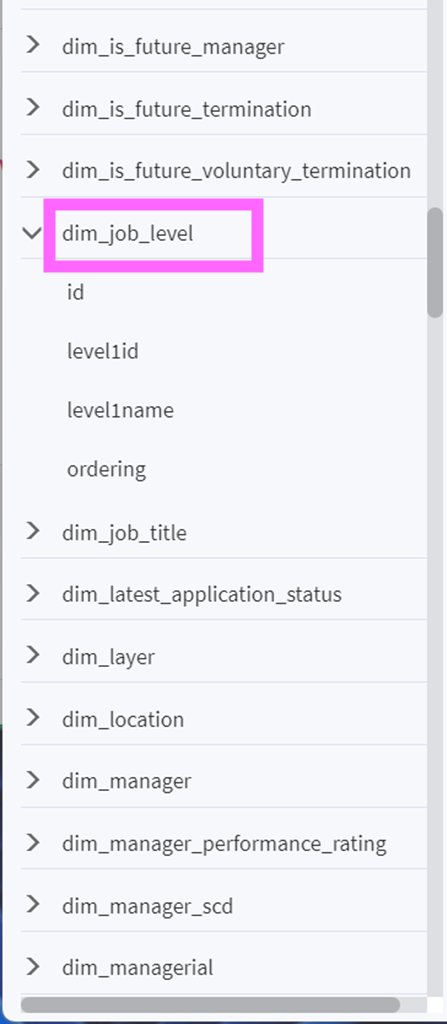Expand the dim_layer chevron

(x=33, y=655)
